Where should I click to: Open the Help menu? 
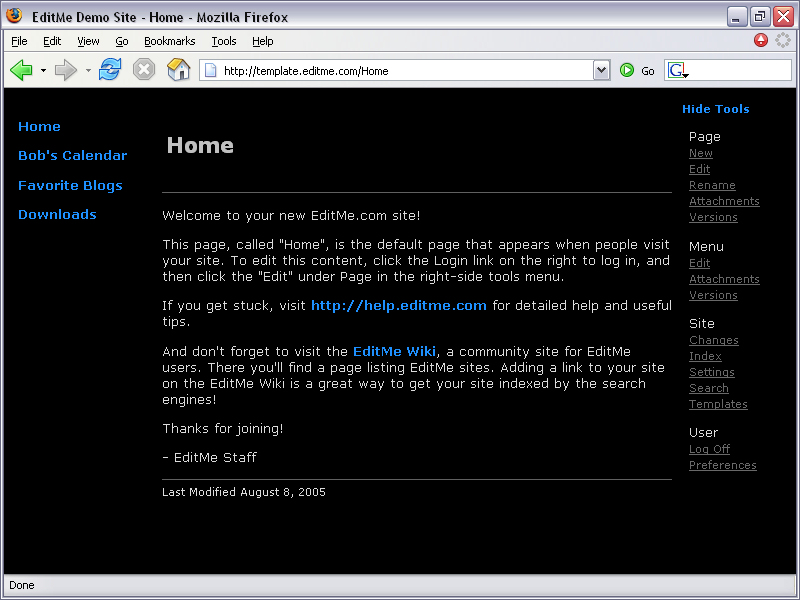pos(263,41)
